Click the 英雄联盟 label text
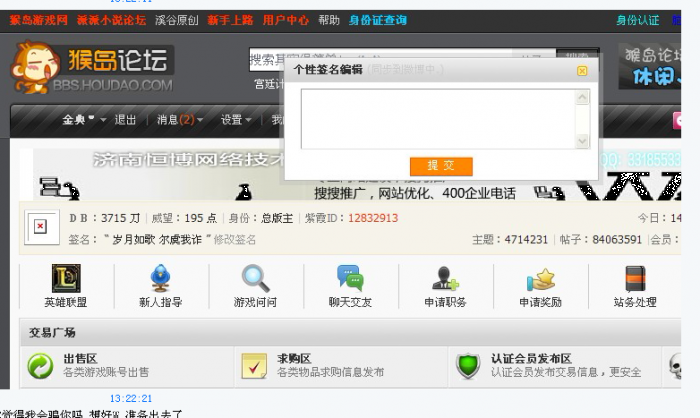The width and height of the screenshot is (700, 418). 66,302
